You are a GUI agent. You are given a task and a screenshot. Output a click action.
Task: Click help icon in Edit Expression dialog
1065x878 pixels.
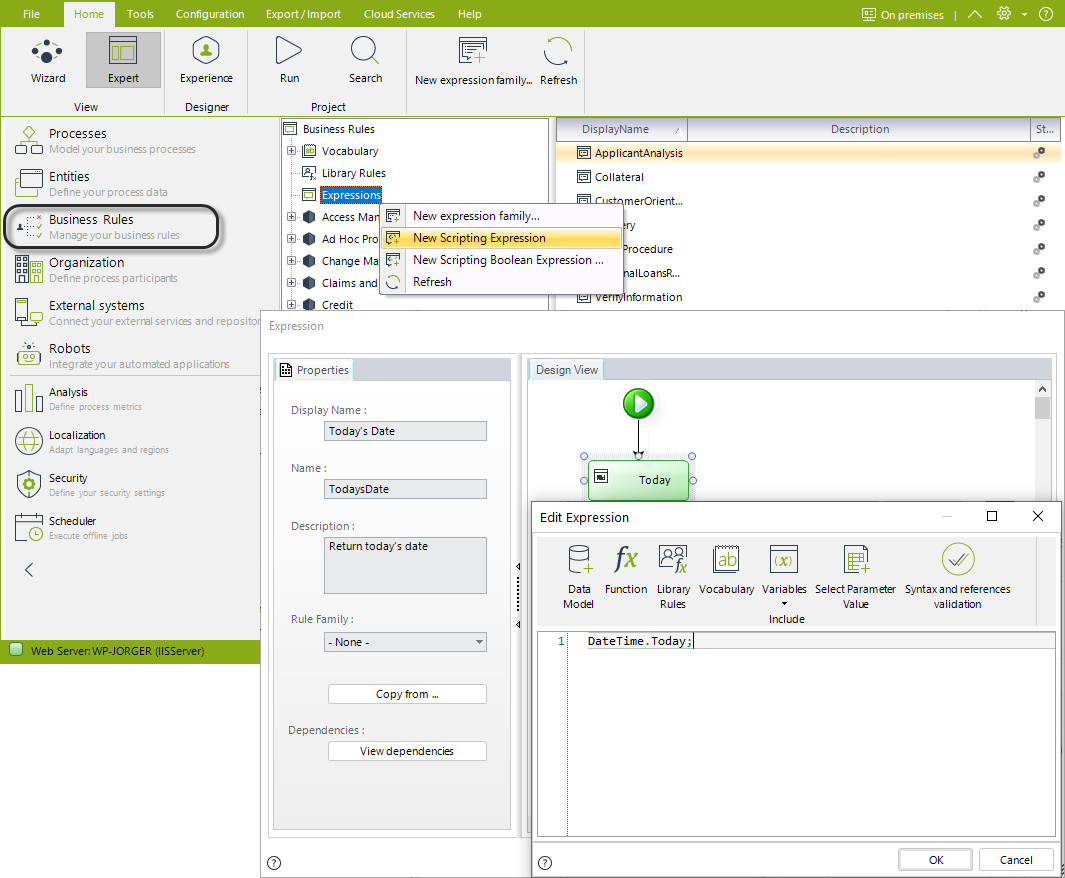pyautogui.click(x=545, y=862)
